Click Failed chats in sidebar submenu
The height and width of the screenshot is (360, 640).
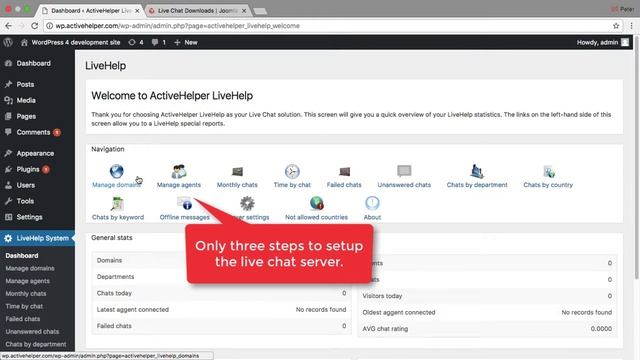pyautogui.click(x=23, y=319)
